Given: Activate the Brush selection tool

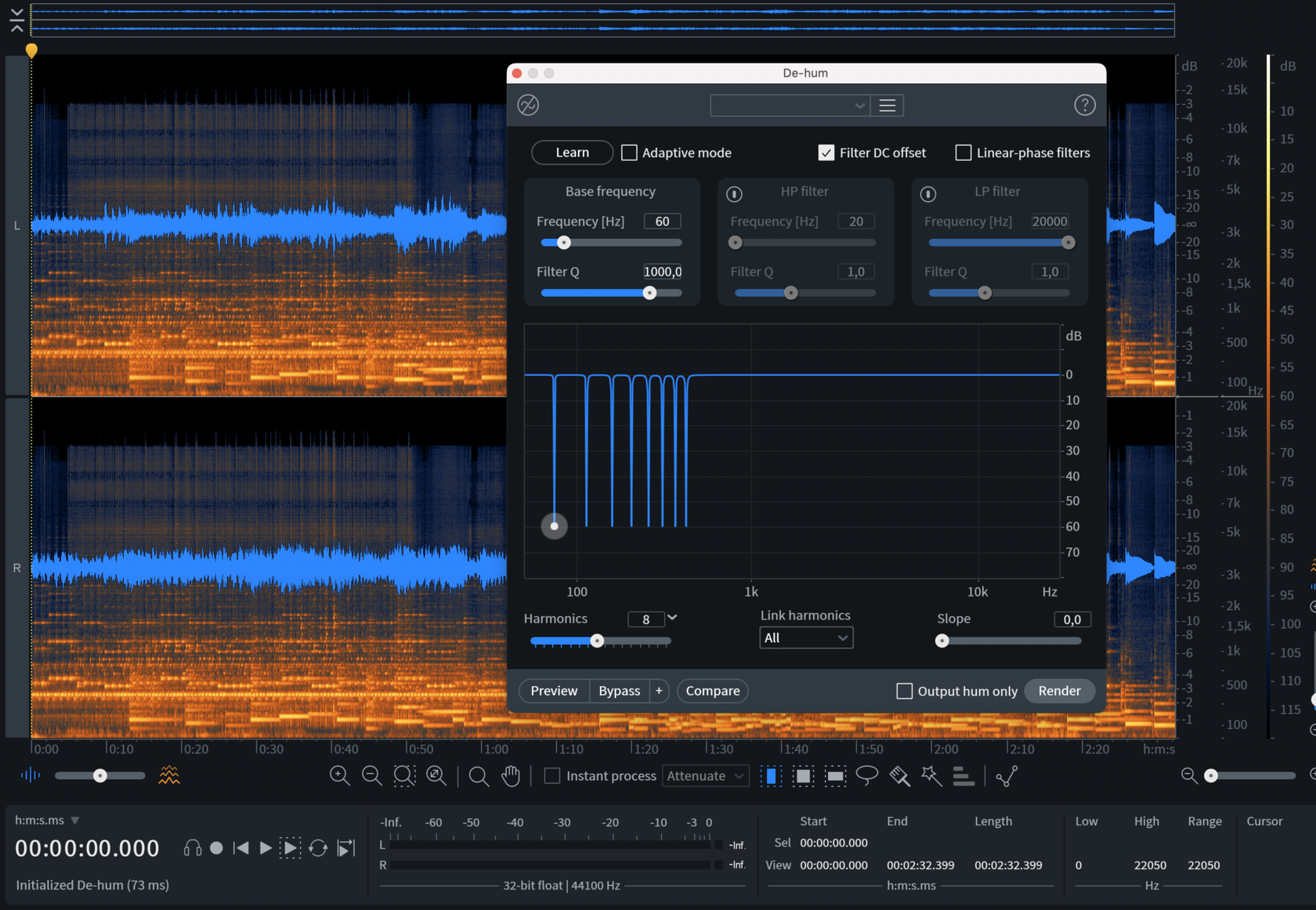Looking at the screenshot, I should coord(899,775).
